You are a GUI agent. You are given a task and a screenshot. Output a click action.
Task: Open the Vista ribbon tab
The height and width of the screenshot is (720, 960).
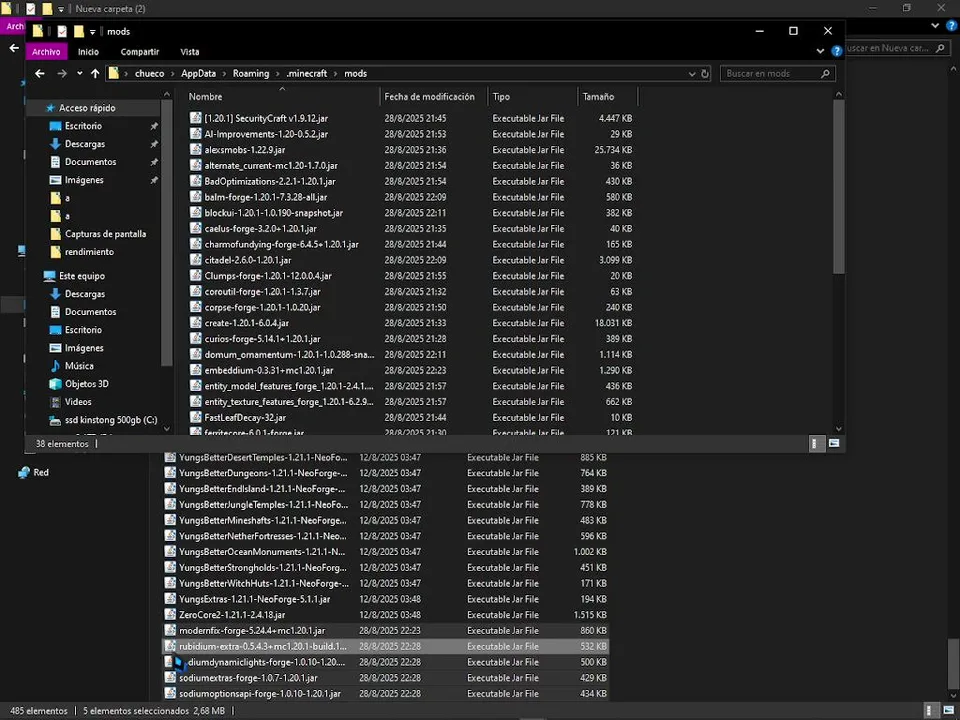tap(190, 52)
